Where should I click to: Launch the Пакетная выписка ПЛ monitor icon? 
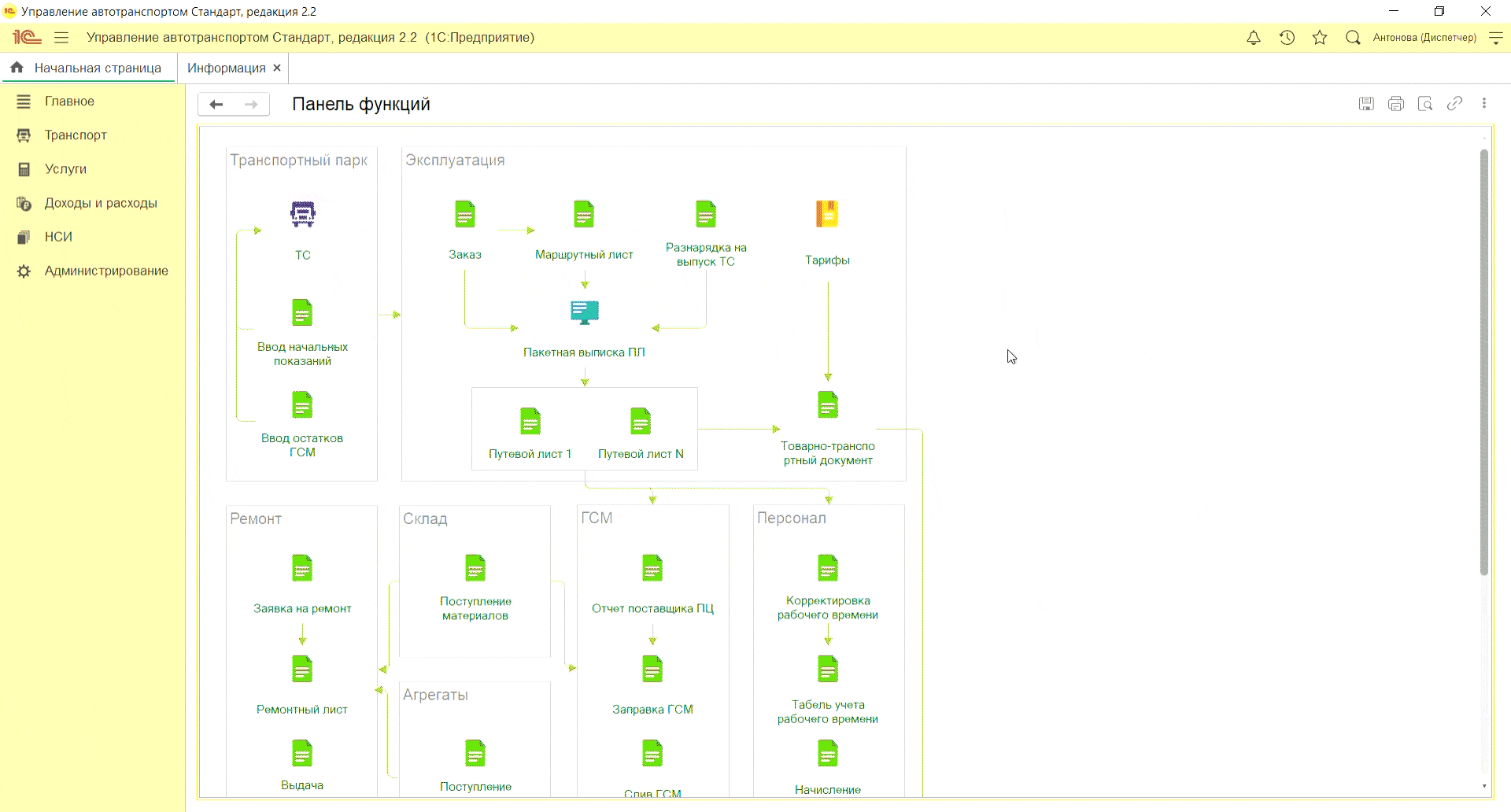pos(585,312)
